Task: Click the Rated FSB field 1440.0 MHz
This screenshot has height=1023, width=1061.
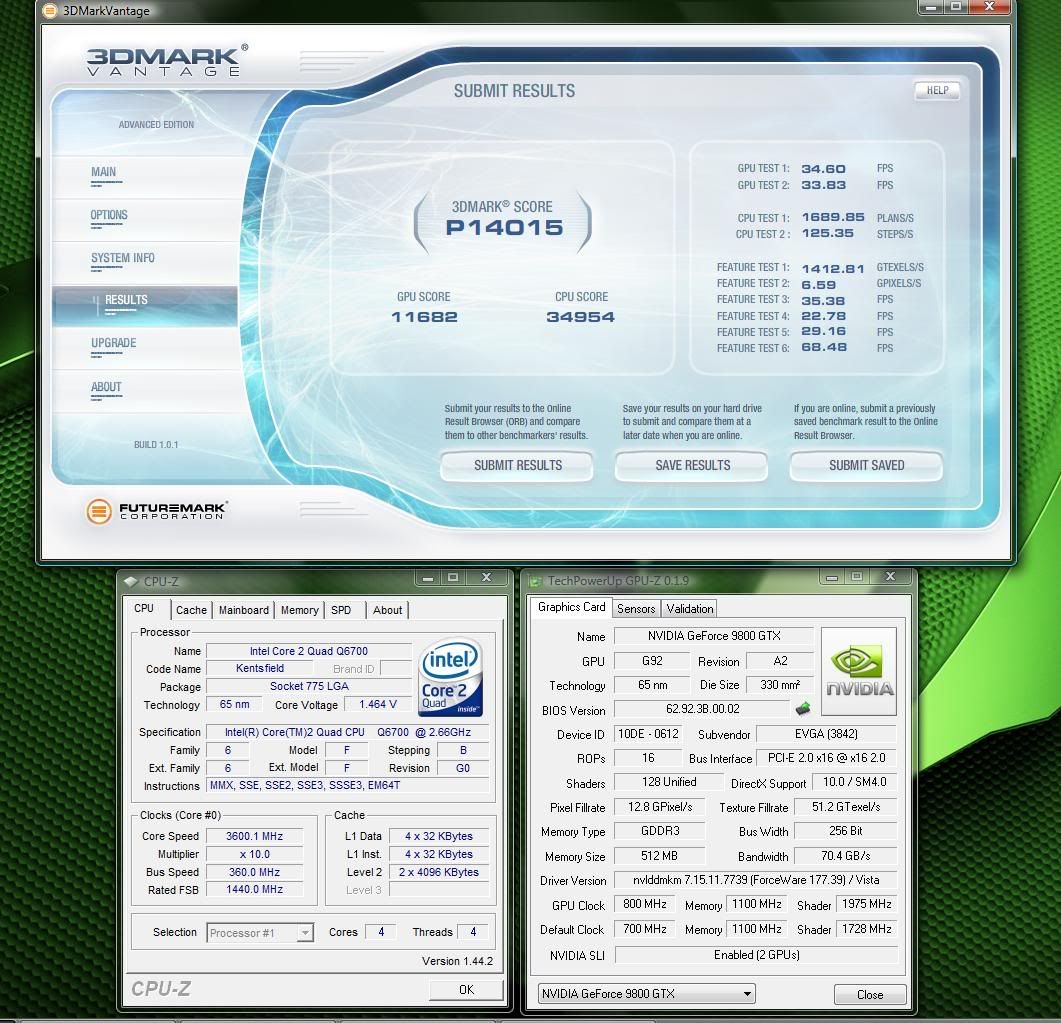Action: pyautogui.click(x=254, y=889)
